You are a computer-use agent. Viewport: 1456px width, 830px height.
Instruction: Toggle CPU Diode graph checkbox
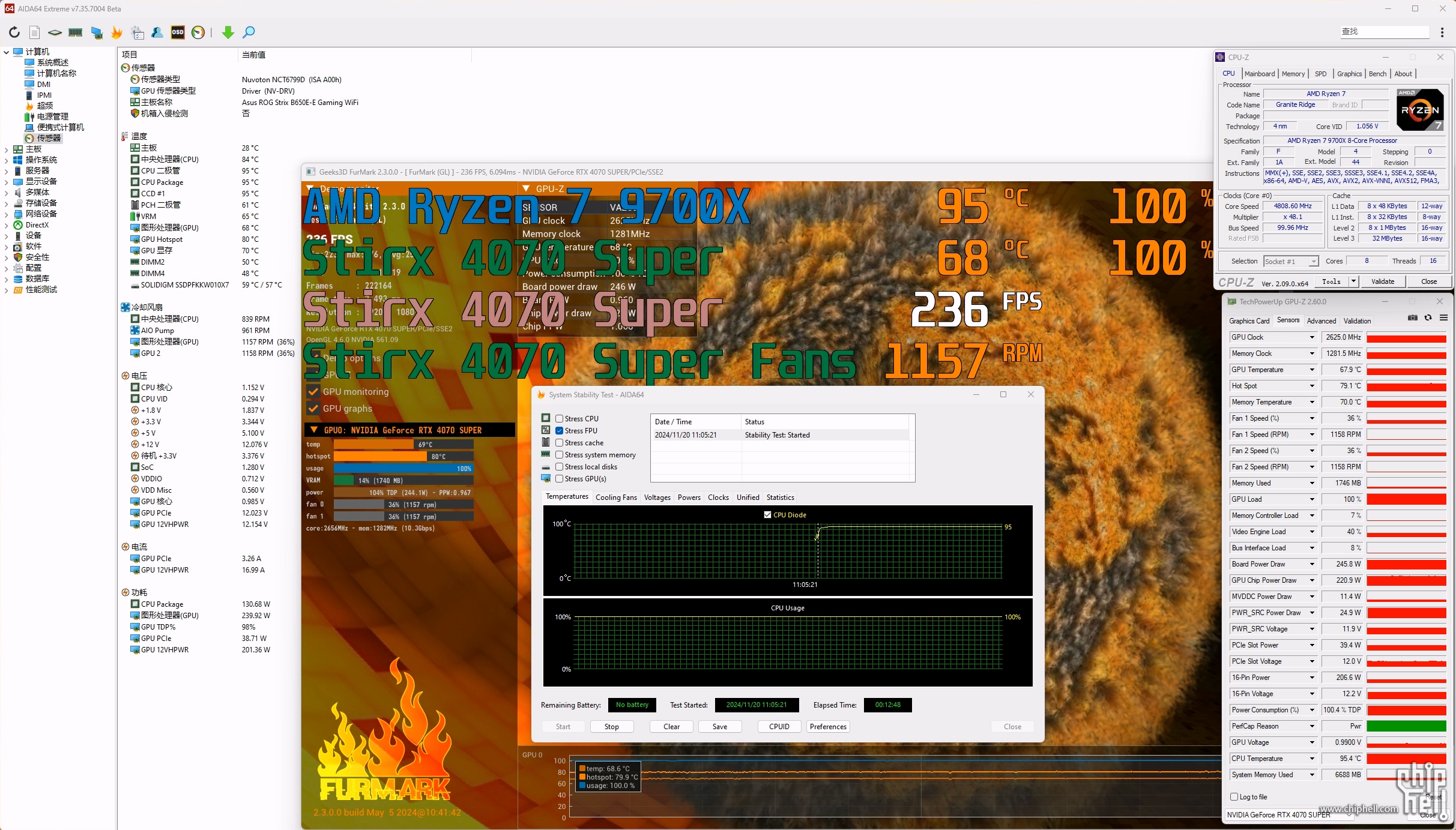tap(767, 515)
